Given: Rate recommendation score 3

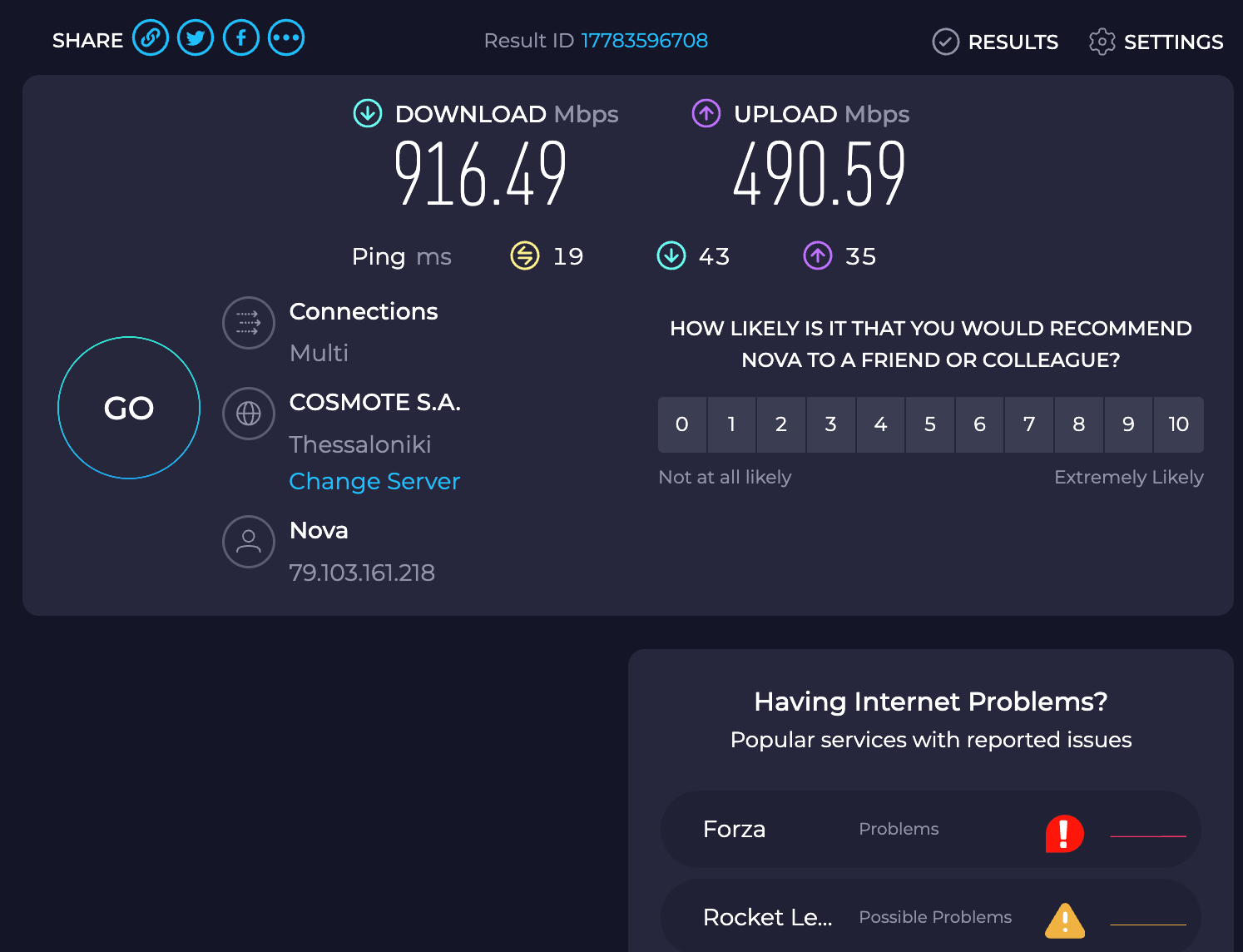Looking at the screenshot, I should [831, 424].
